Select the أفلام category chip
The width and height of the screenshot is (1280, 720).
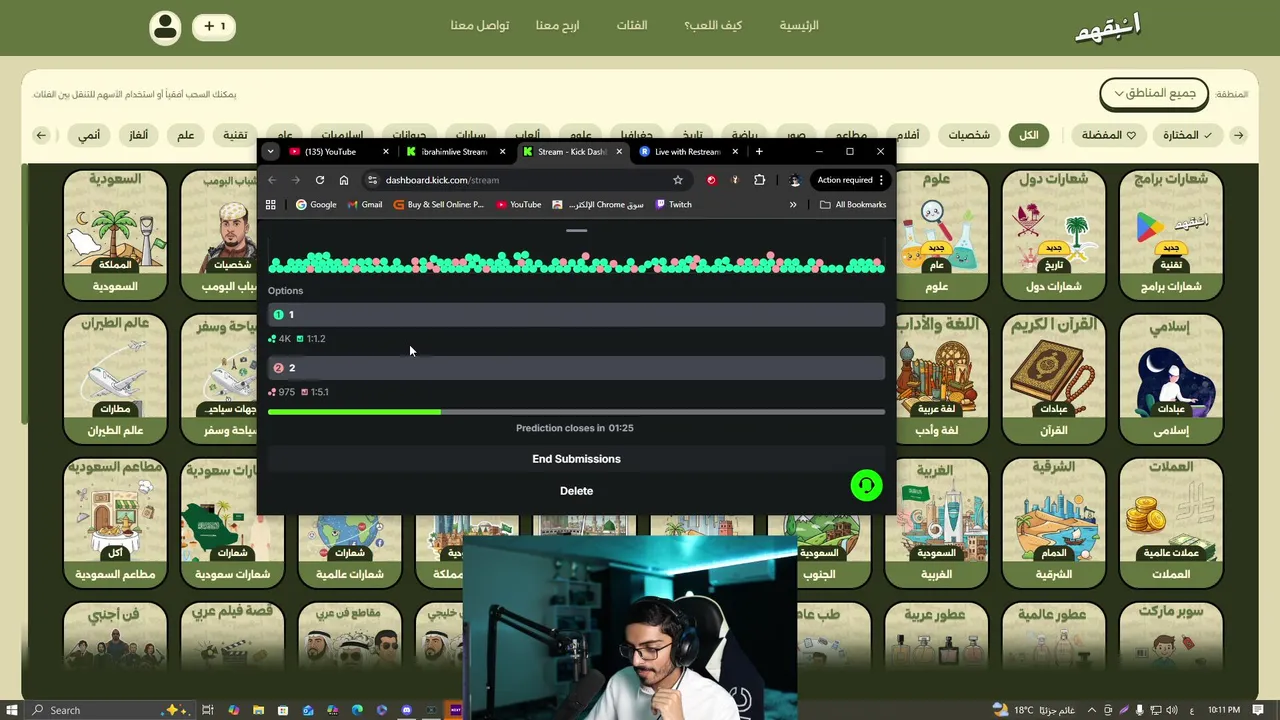[x=910, y=135]
